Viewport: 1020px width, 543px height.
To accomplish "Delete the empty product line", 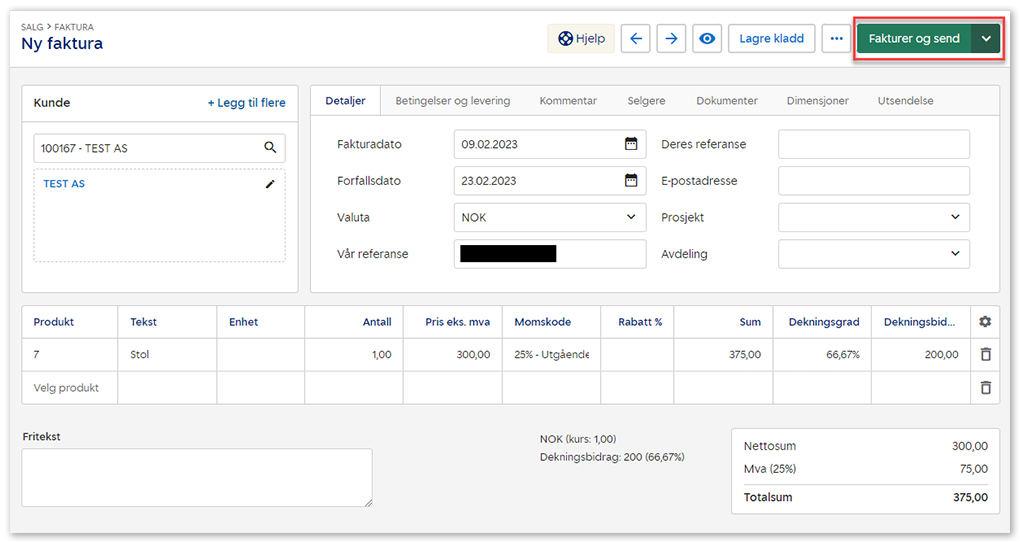I will [985, 388].
